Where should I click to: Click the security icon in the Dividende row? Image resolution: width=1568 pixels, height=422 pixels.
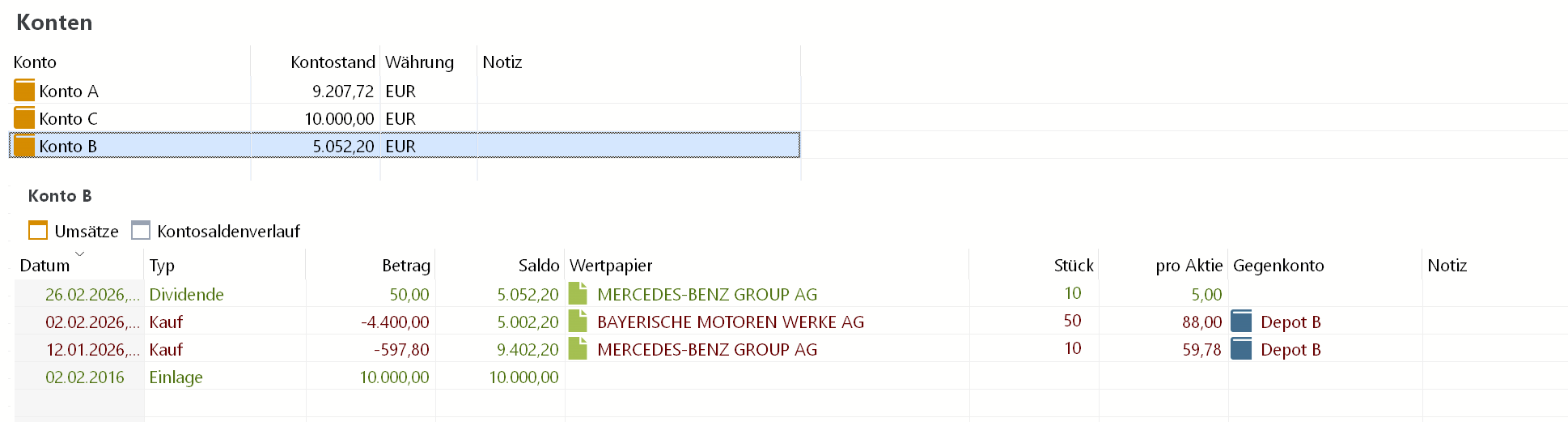578,294
